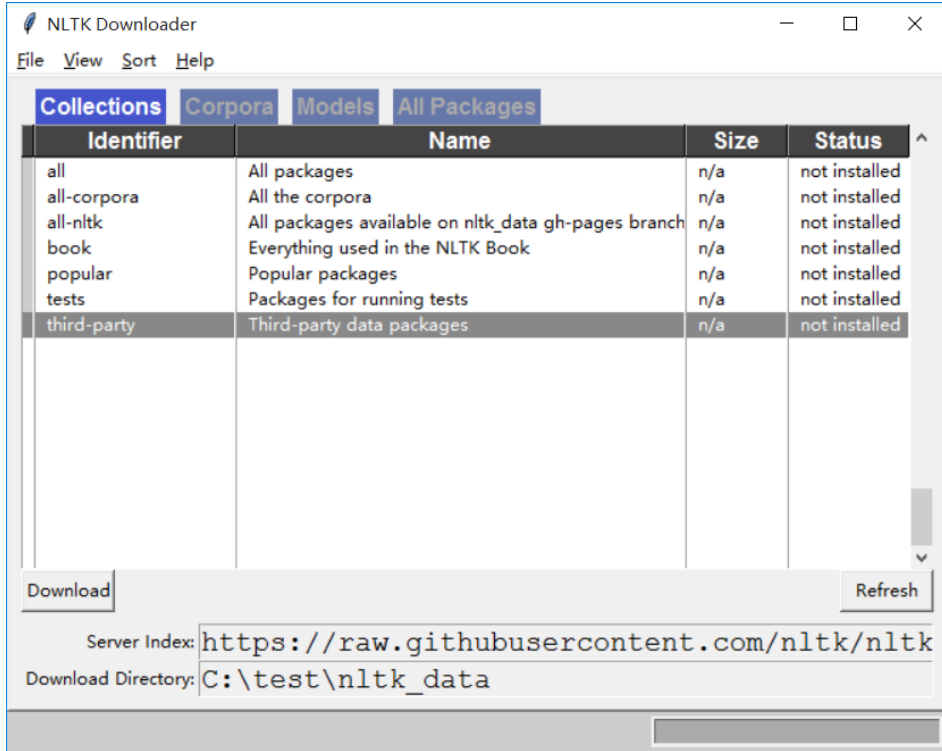Image resolution: width=942 pixels, height=751 pixels.
Task: Click the Download Directory field
Action: tap(565, 680)
